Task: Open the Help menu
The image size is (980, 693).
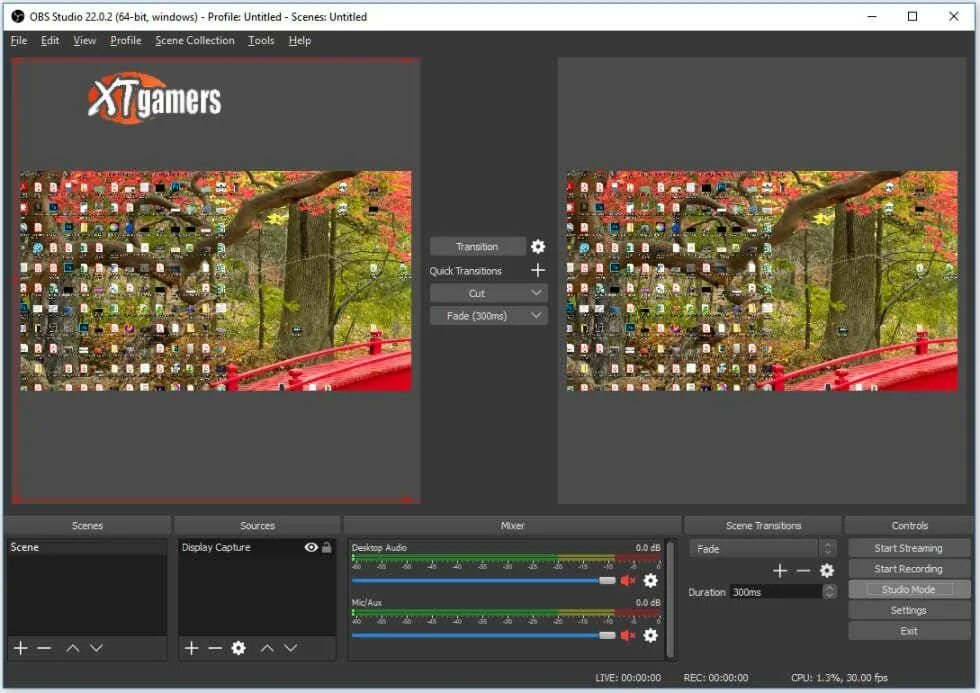Action: 299,41
